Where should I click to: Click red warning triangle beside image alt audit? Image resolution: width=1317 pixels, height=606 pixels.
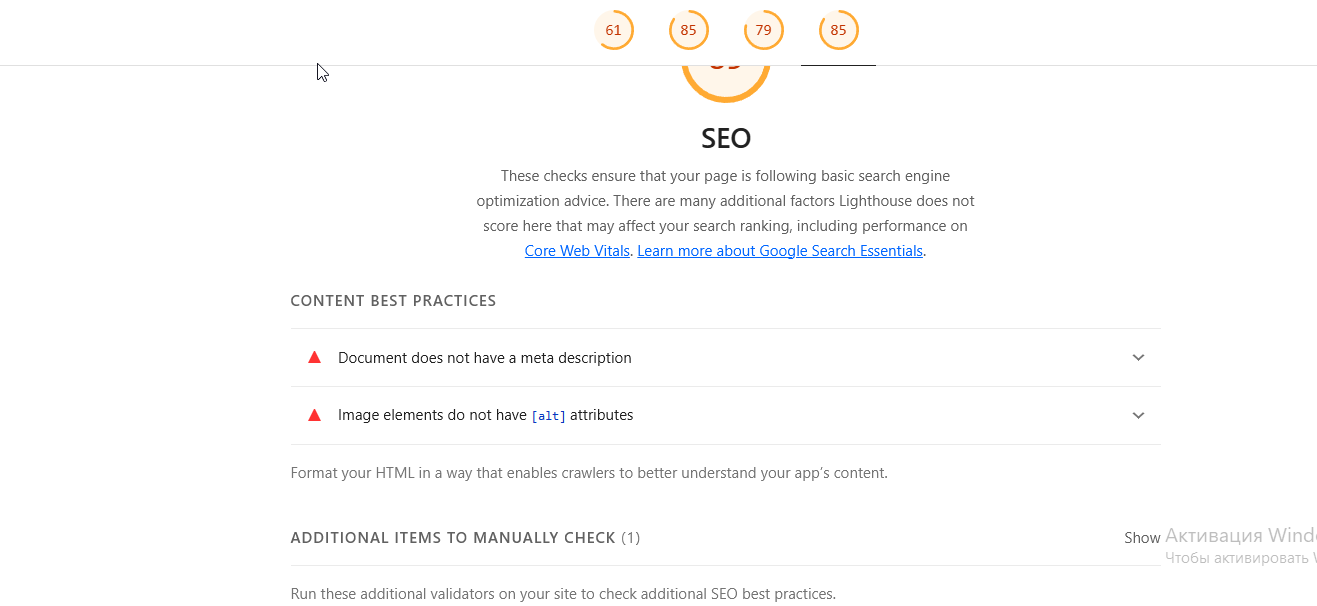(314, 415)
